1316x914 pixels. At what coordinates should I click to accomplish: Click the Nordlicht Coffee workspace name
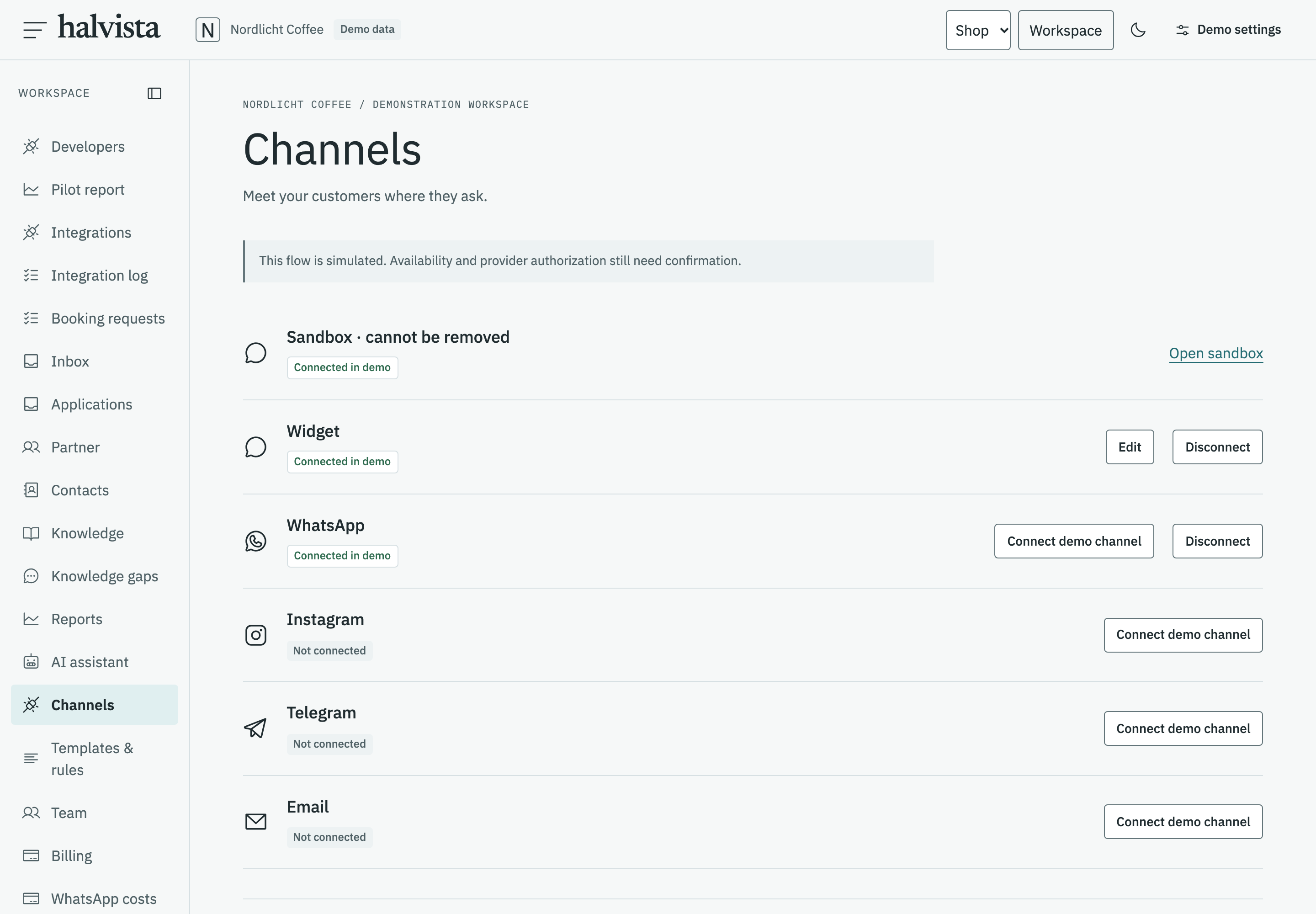276,30
